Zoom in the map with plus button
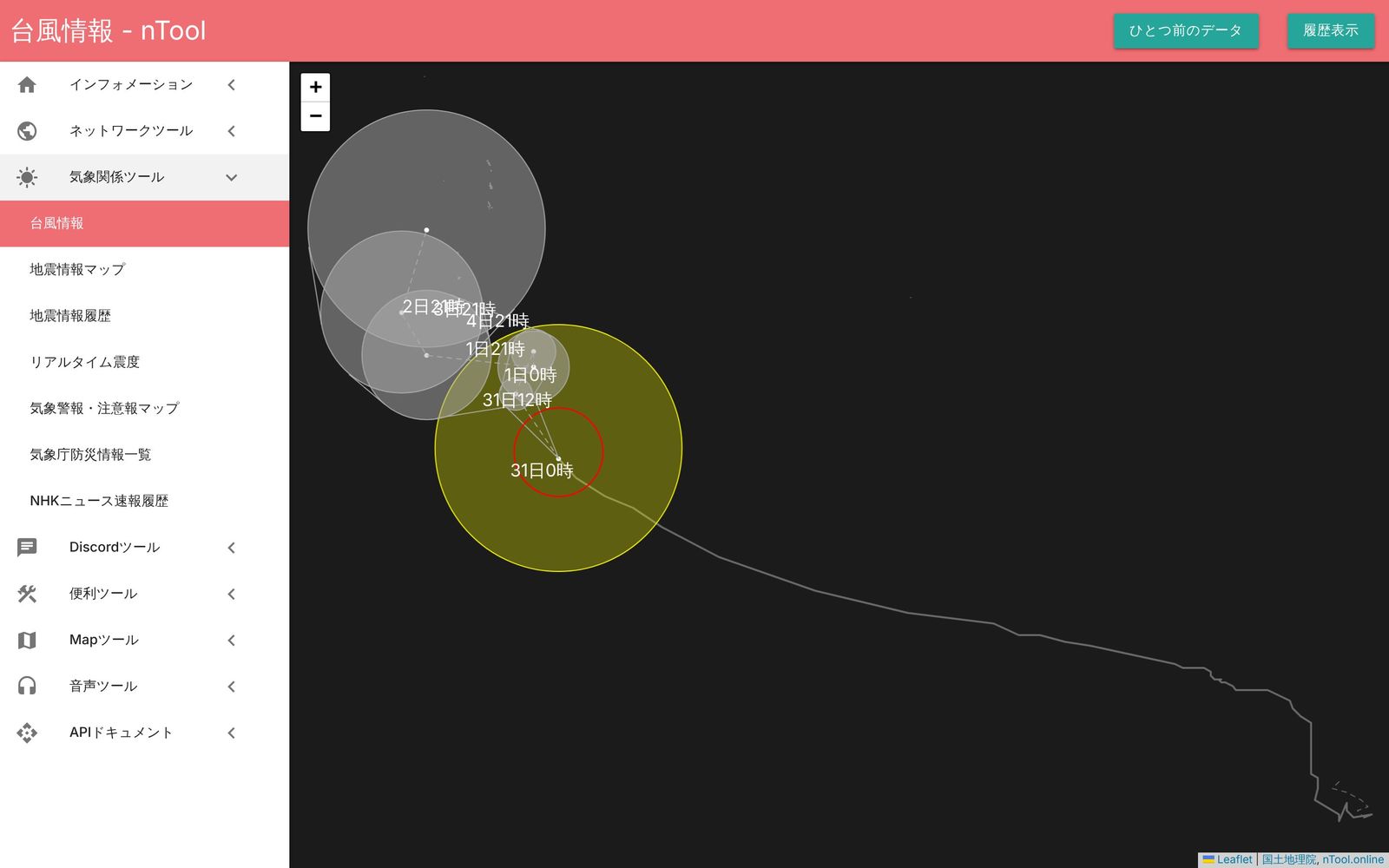The width and height of the screenshot is (1389, 868). (x=315, y=87)
